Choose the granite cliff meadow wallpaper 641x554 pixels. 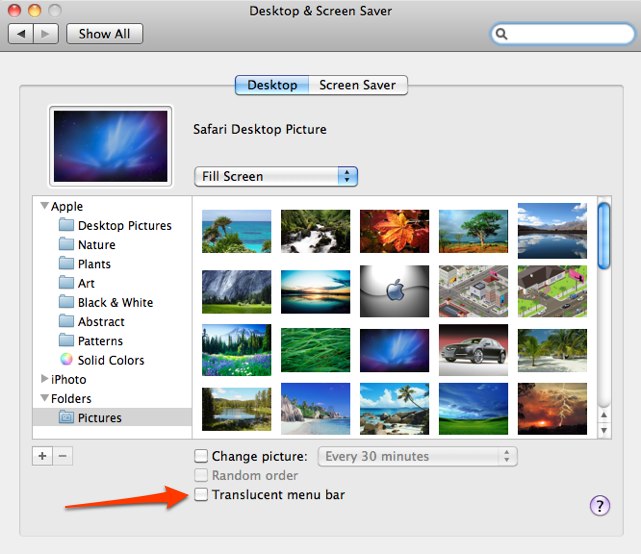coord(237,292)
